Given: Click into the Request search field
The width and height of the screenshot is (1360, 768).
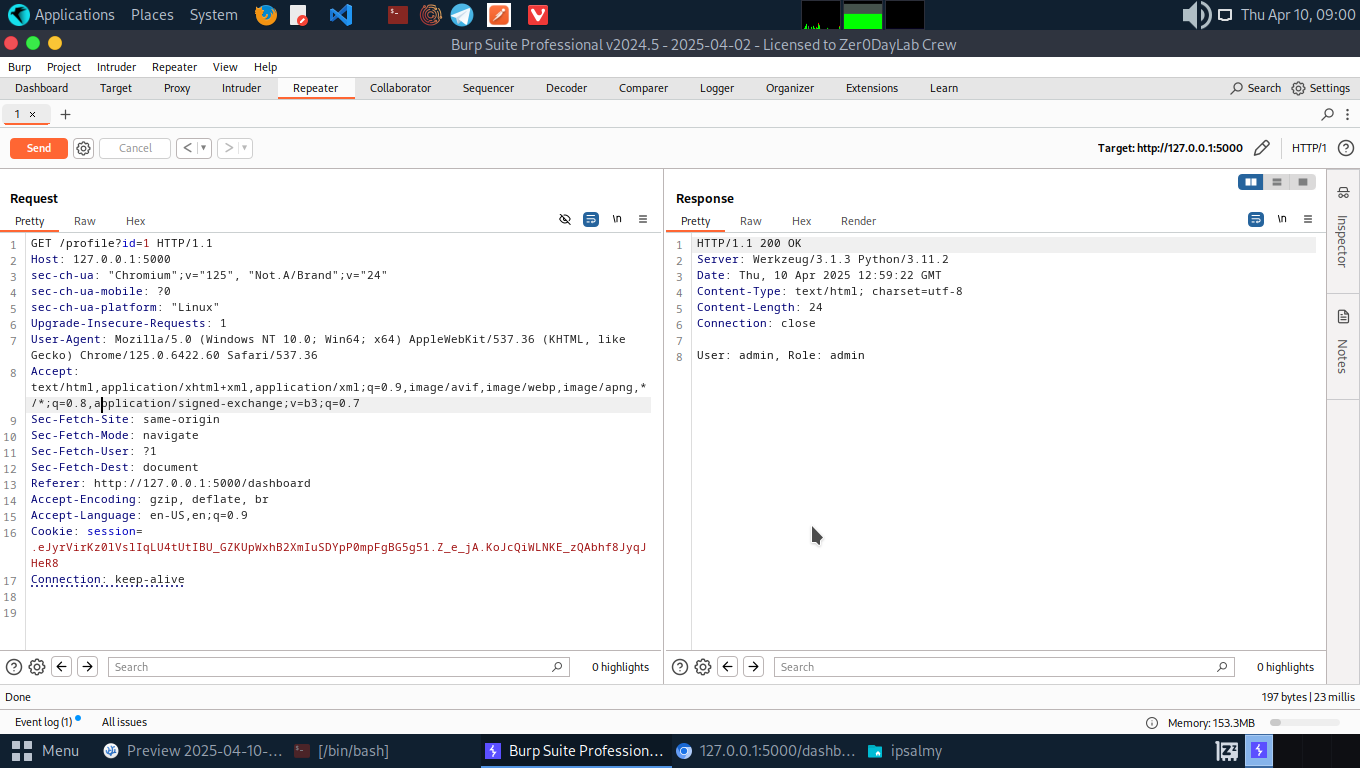Looking at the screenshot, I should [x=338, y=667].
